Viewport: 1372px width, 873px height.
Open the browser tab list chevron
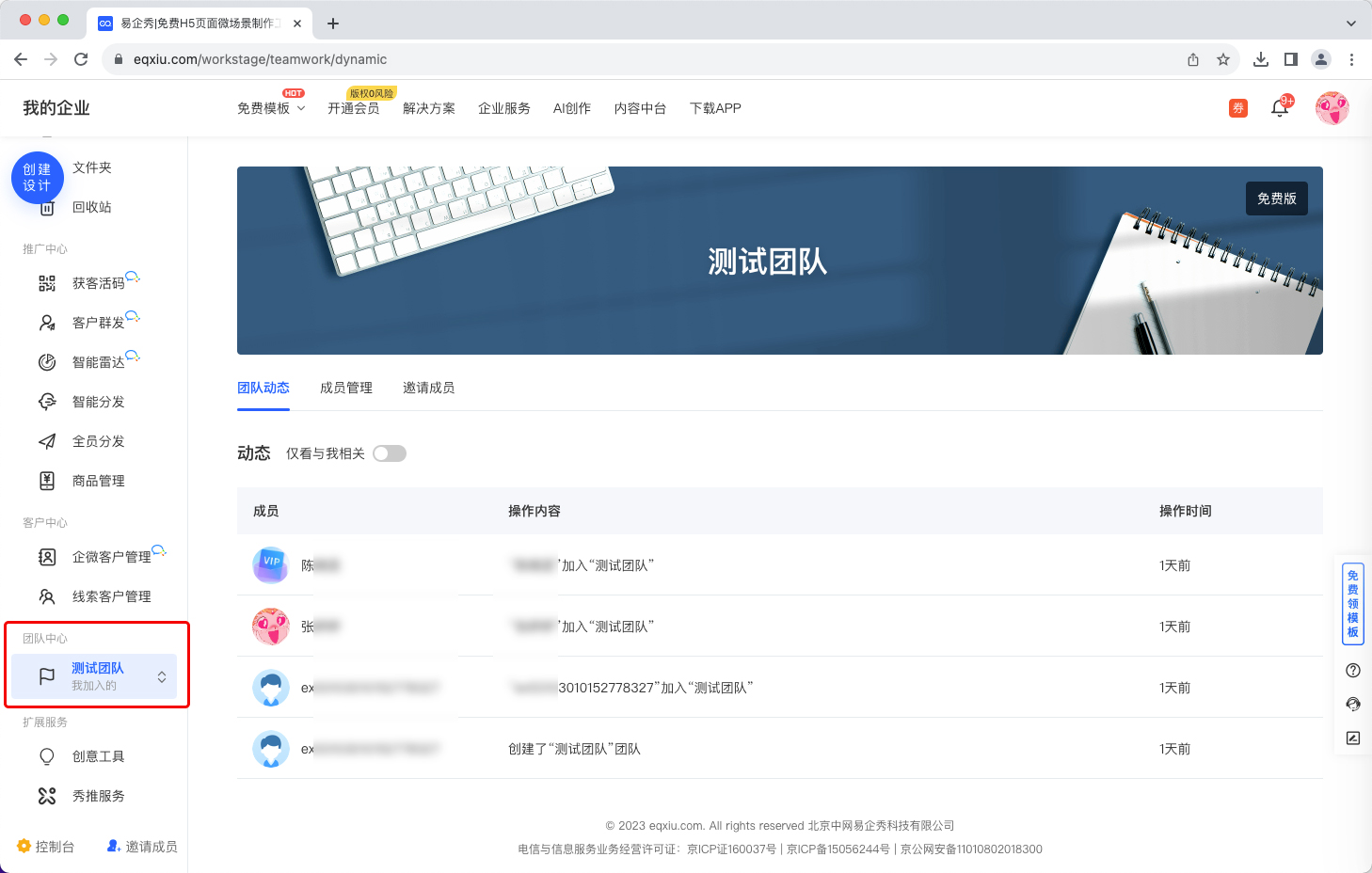pos(1351,24)
